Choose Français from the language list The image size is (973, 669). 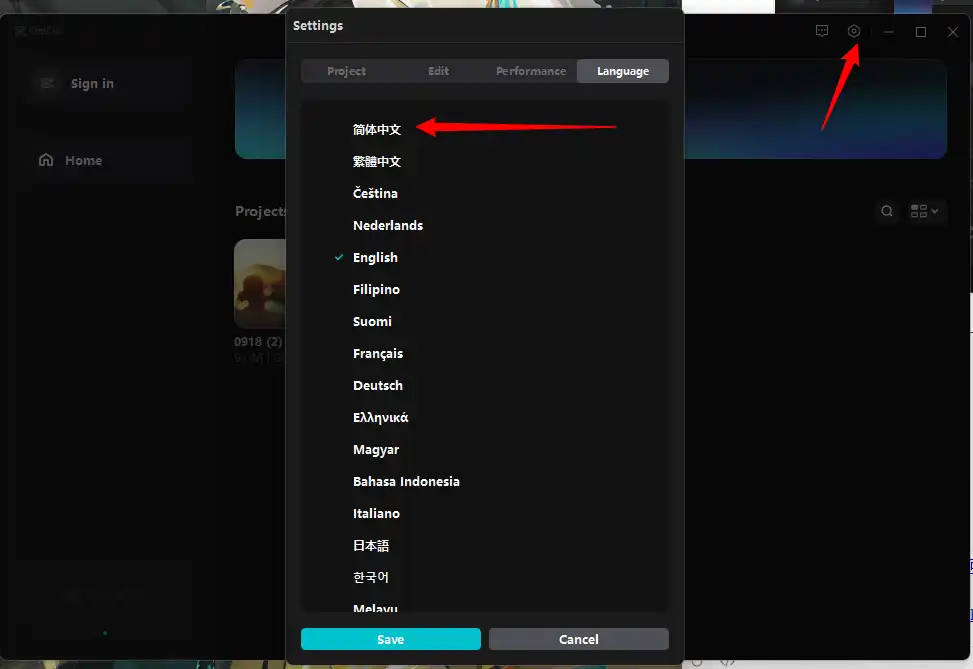tap(378, 353)
